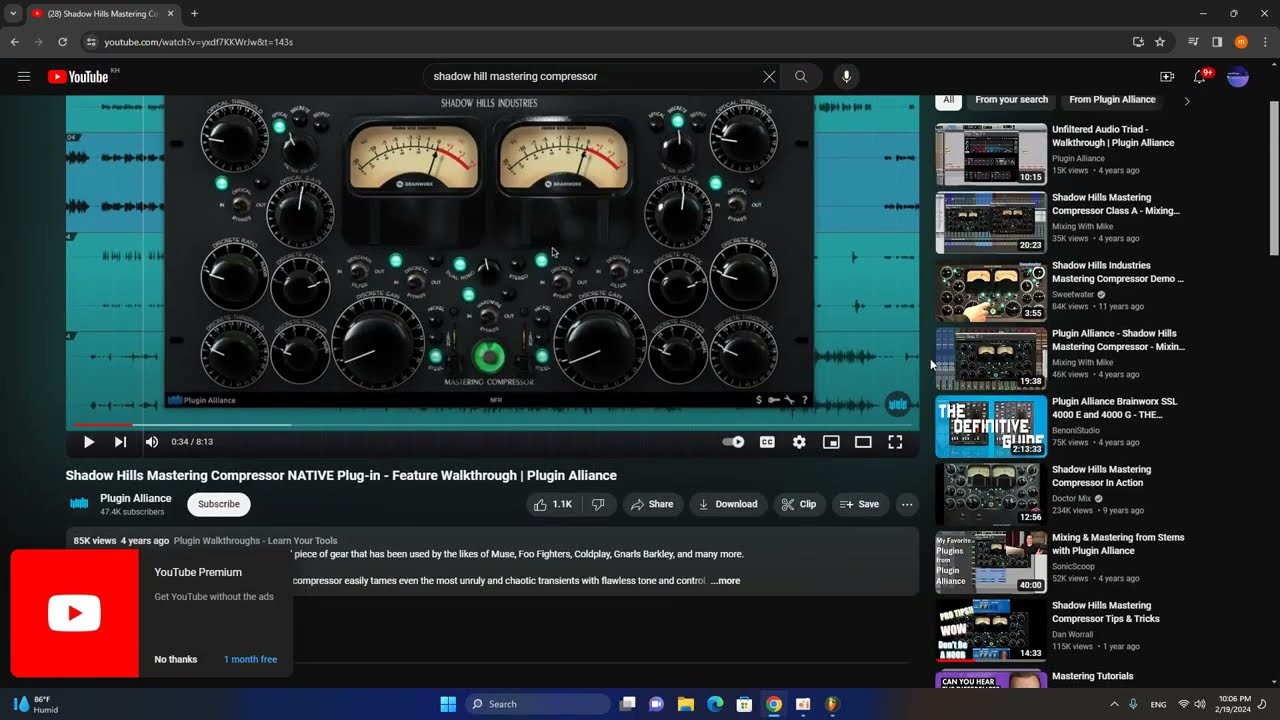Open File Explorer from the taskbar
The height and width of the screenshot is (720, 1280).
(685, 704)
